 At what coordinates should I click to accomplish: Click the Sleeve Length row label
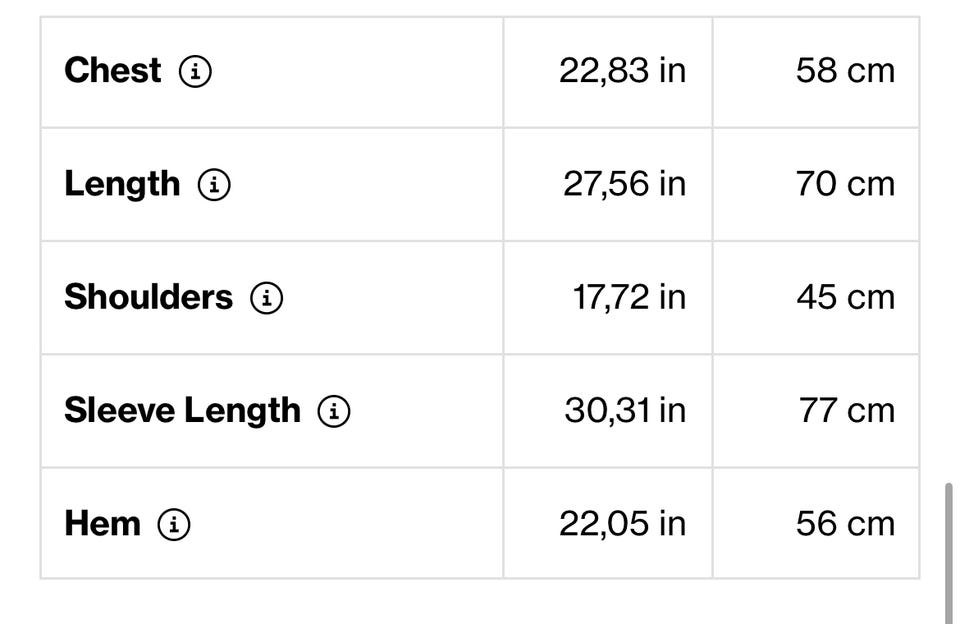click(x=182, y=410)
